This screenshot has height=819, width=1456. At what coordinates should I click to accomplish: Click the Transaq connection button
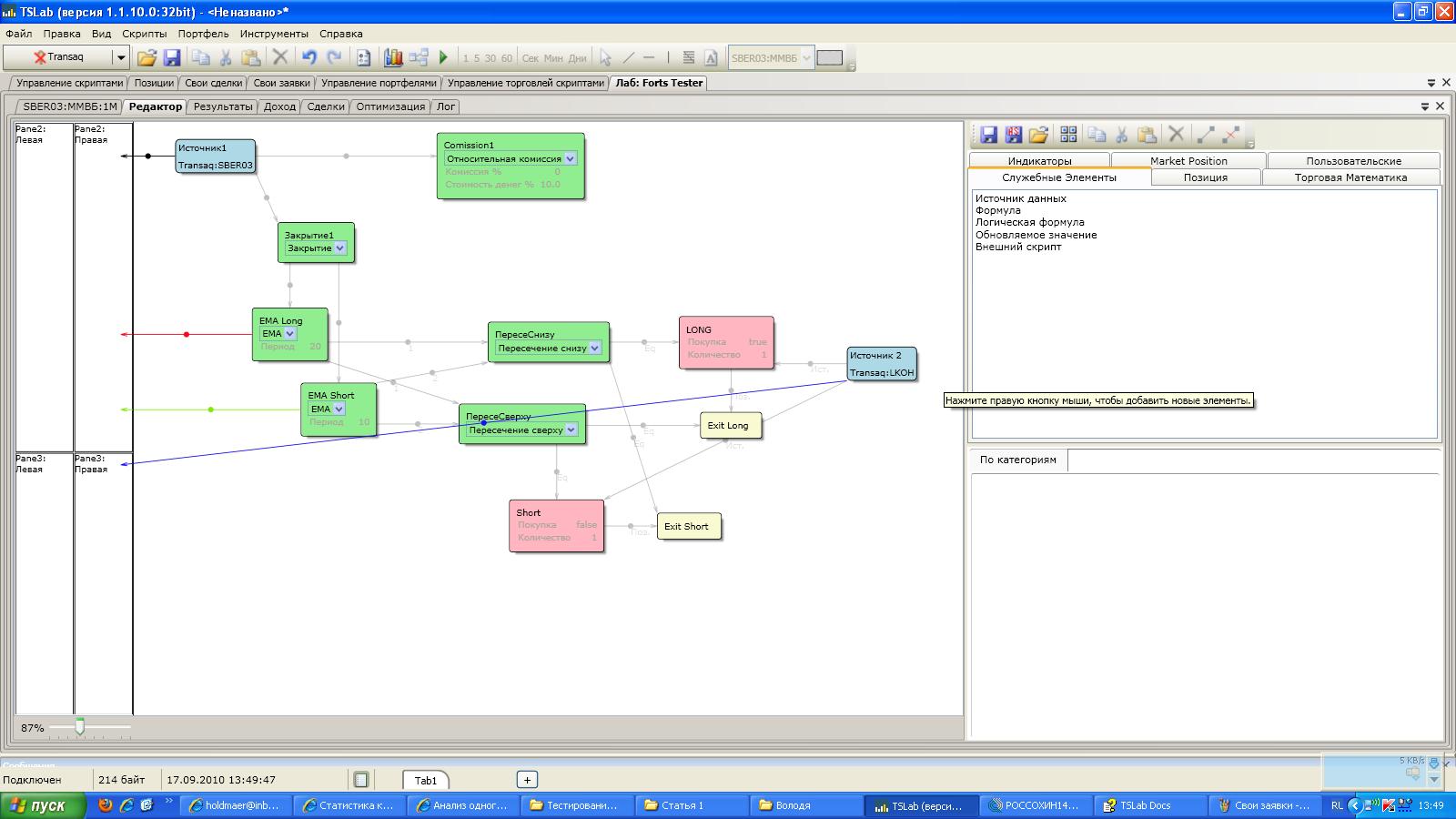(x=58, y=57)
